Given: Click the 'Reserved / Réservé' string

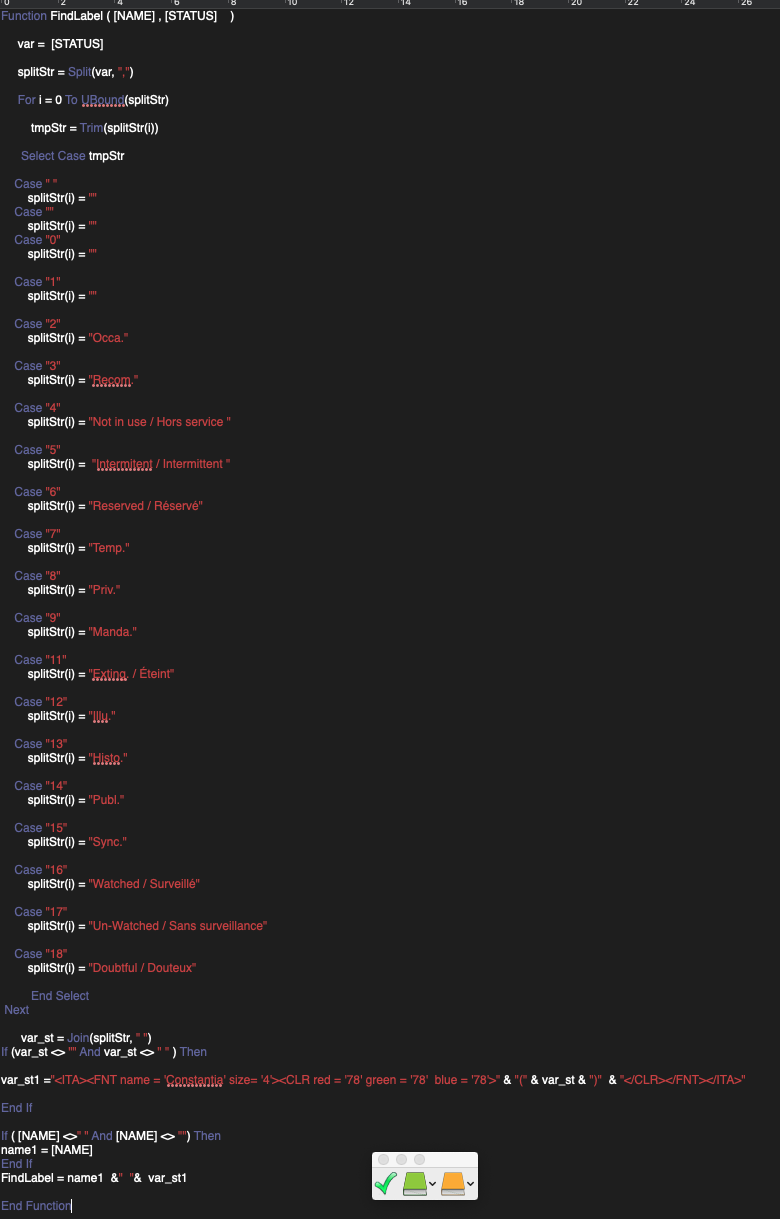Looking at the screenshot, I should (x=146, y=506).
